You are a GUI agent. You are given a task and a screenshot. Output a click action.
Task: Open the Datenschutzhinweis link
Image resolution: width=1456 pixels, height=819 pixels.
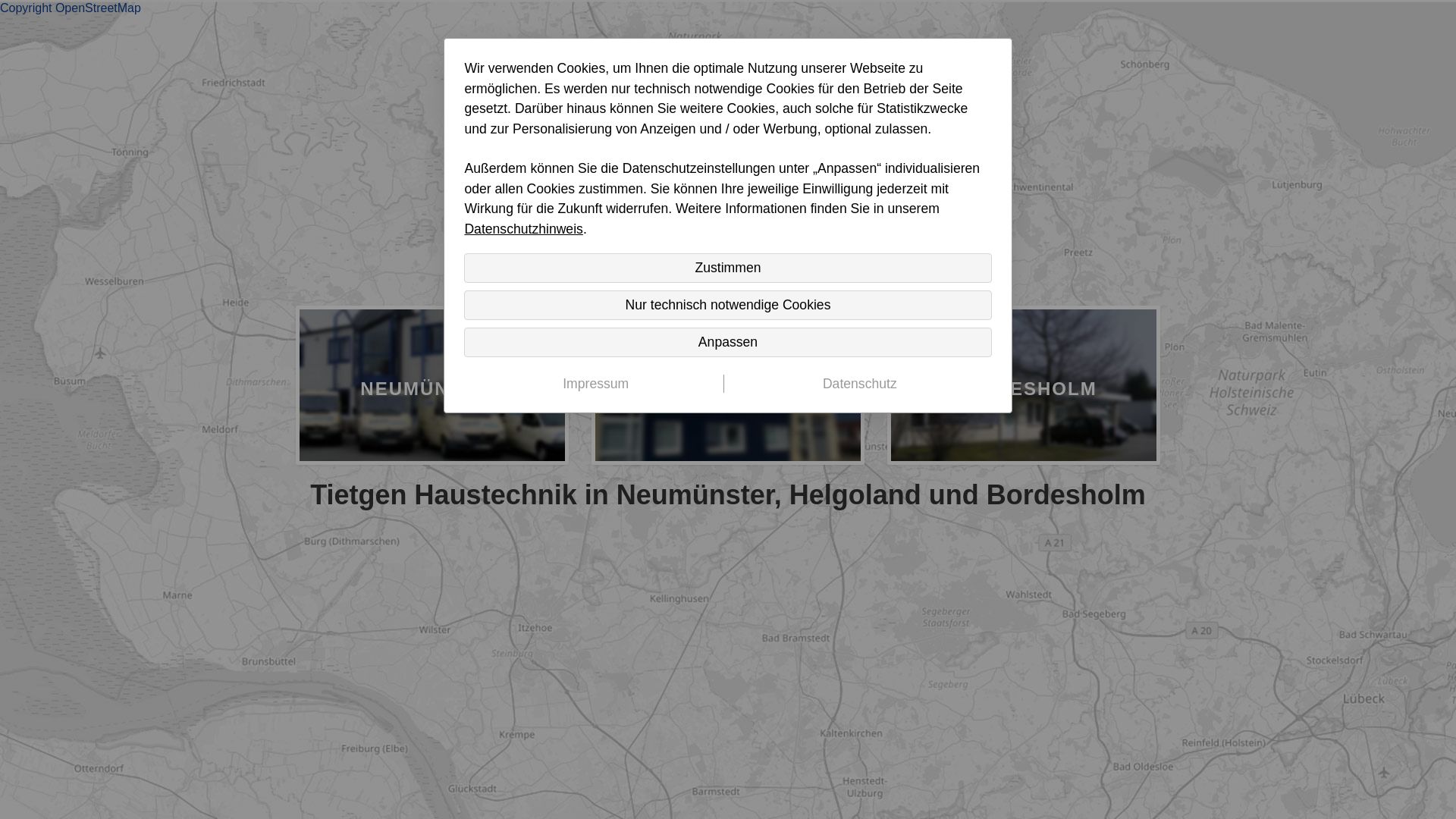(x=523, y=229)
